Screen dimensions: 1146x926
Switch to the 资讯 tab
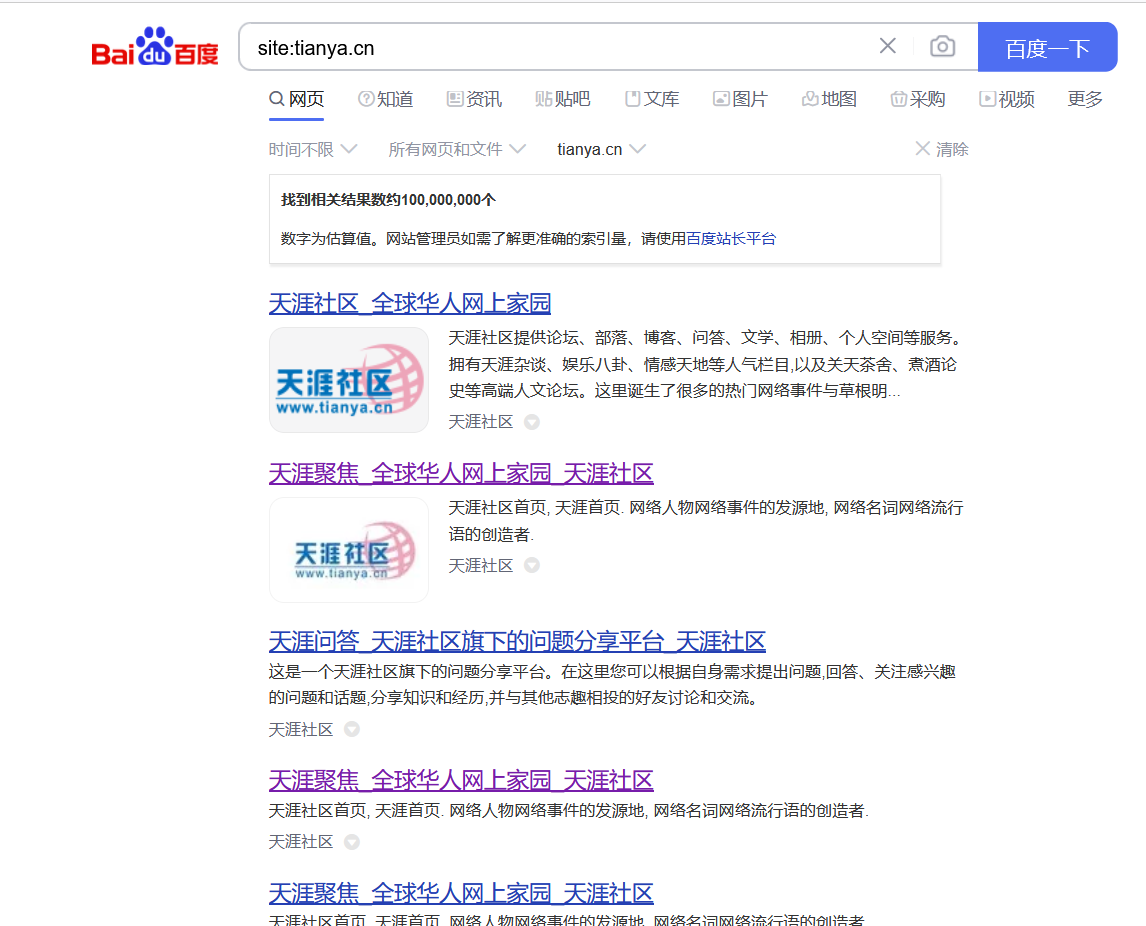point(474,99)
